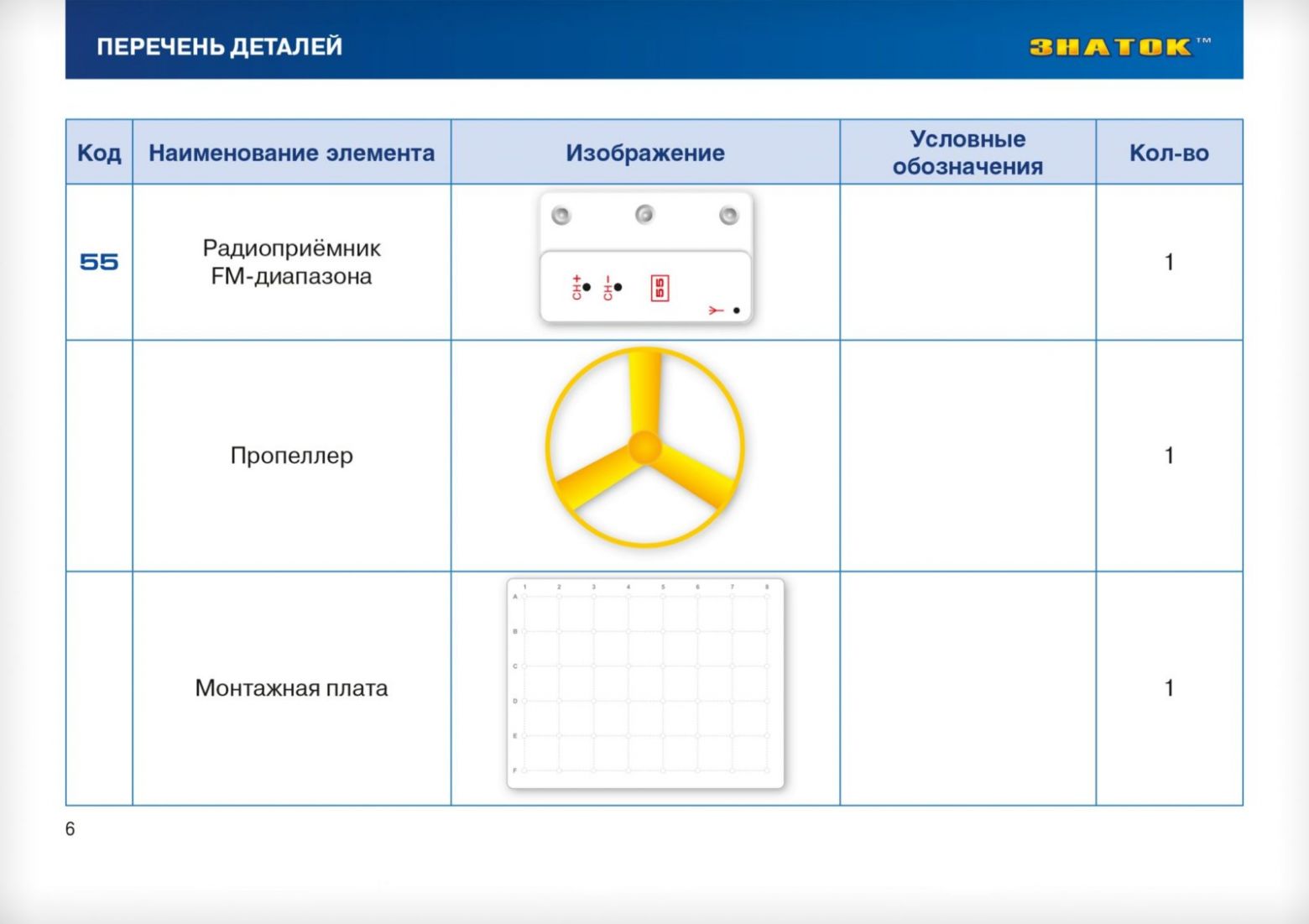Click the middle snap connector on the radio module

[x=644, y=214]
